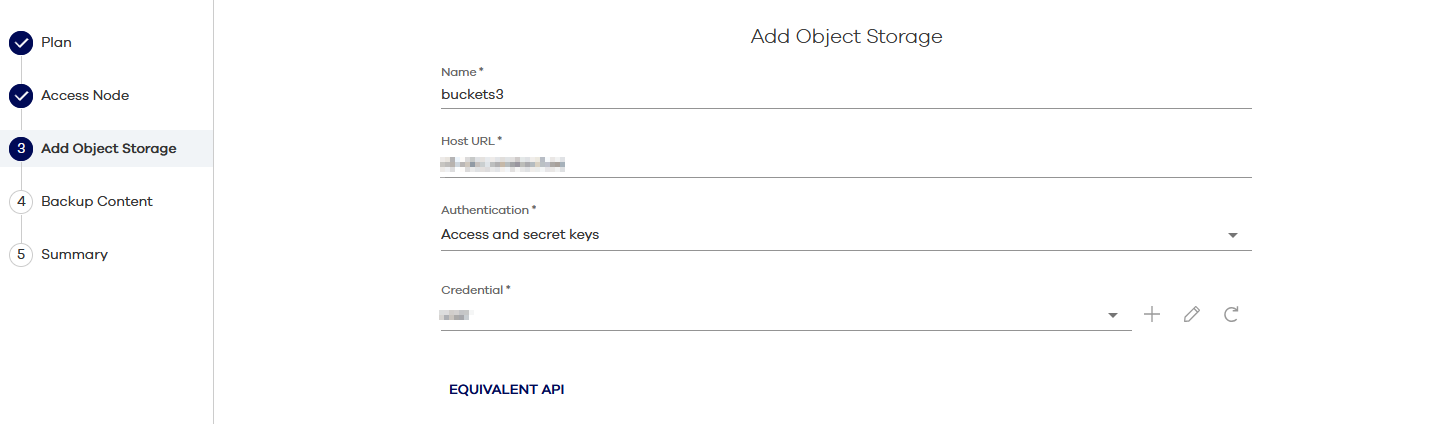The width and height of the screenshot is (1452, 424).
Task: Click the step 5 circle icon
Action: (x=21, y=255)
